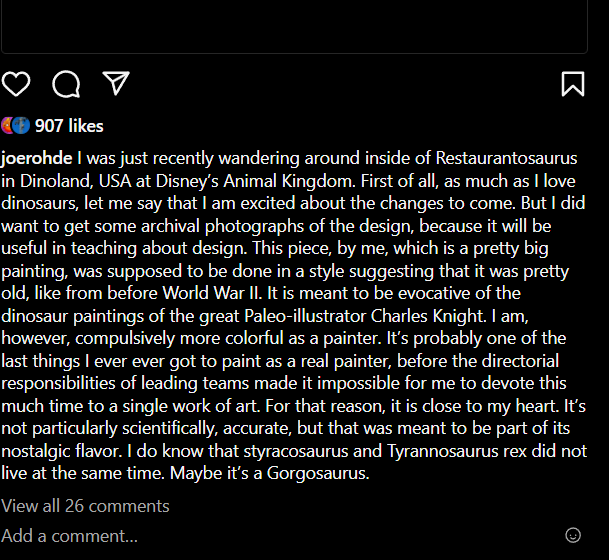The image size is (609, 560).
Task: Save the post with the bookmark icon
Action: click(573, 84)
